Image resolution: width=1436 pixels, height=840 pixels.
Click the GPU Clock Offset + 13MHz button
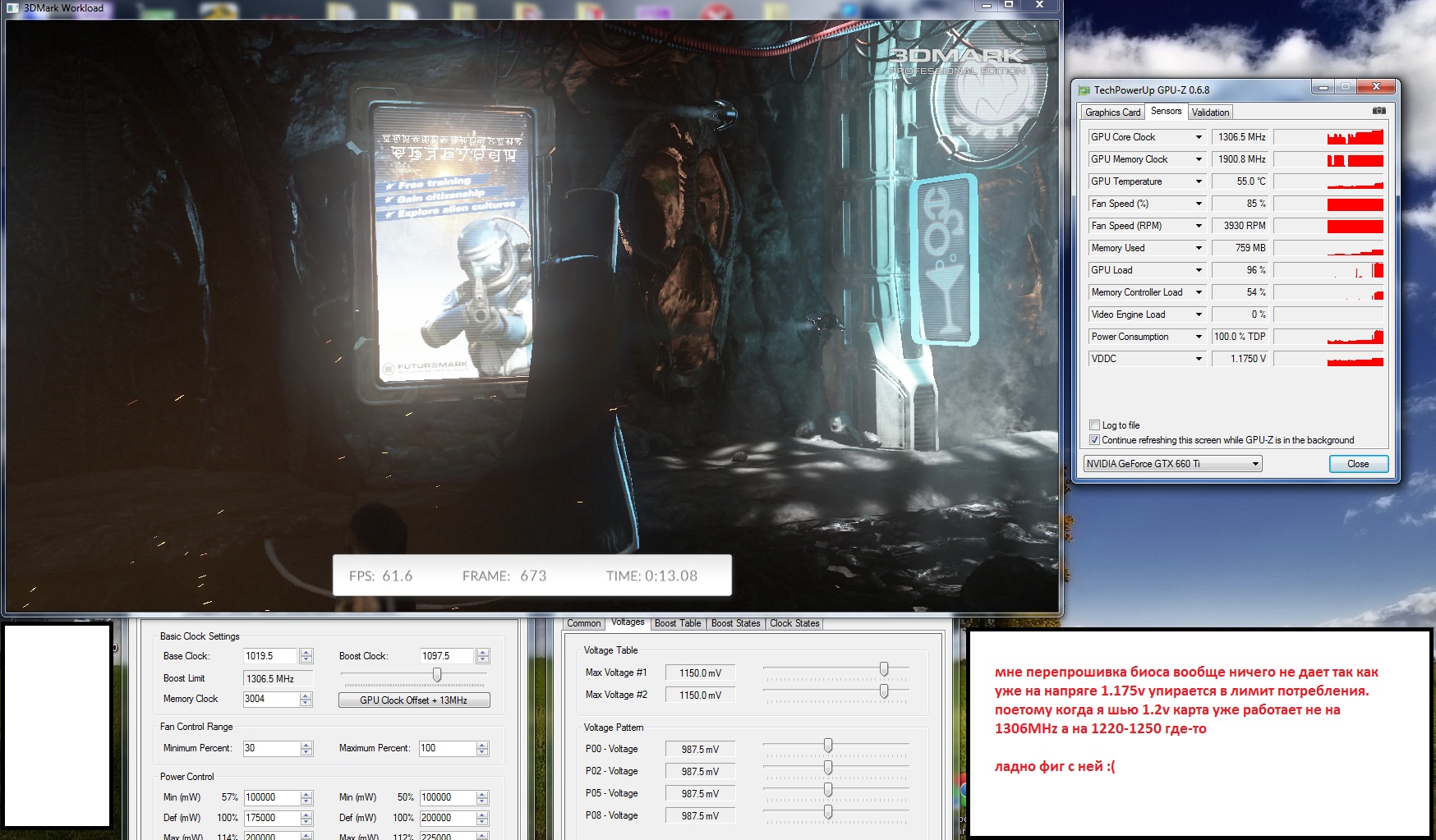414,700
